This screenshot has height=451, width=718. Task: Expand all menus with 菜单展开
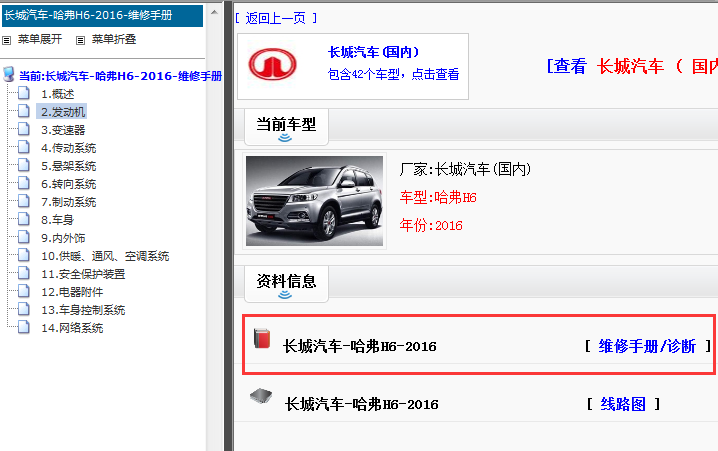point(39,39)
